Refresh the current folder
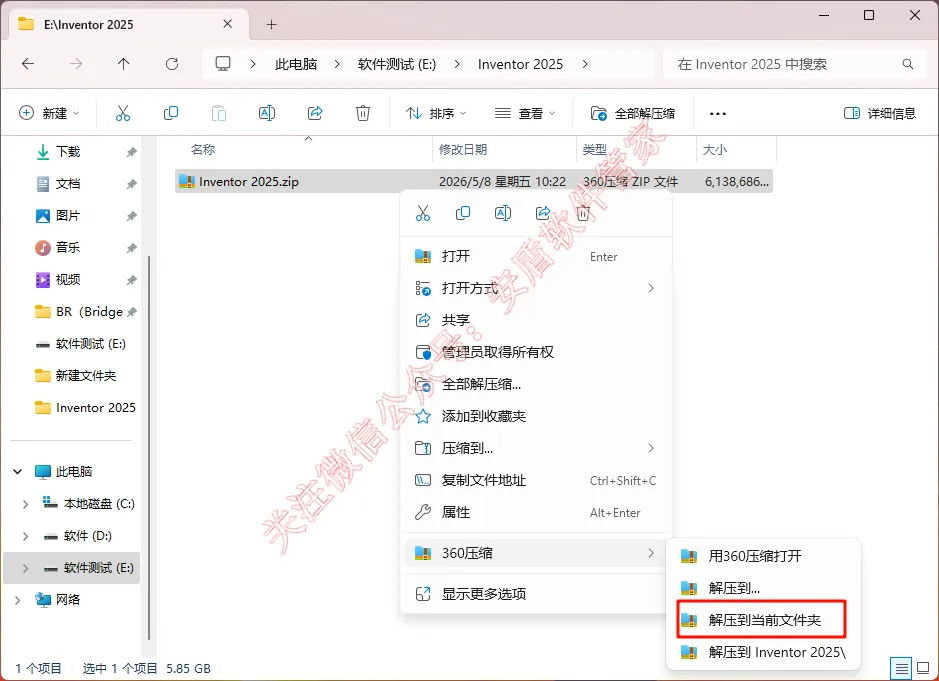The image size is (939, 681). coord(172,64)
